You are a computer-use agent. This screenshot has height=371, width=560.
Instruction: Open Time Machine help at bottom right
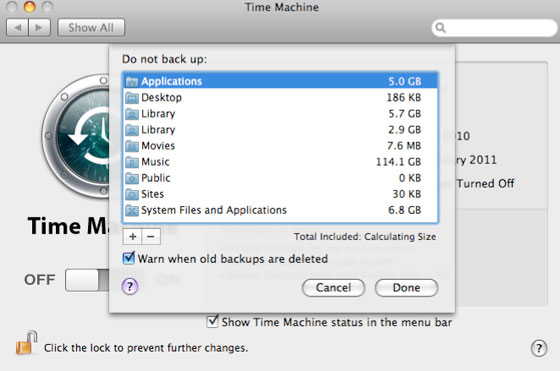coord(539,348)
